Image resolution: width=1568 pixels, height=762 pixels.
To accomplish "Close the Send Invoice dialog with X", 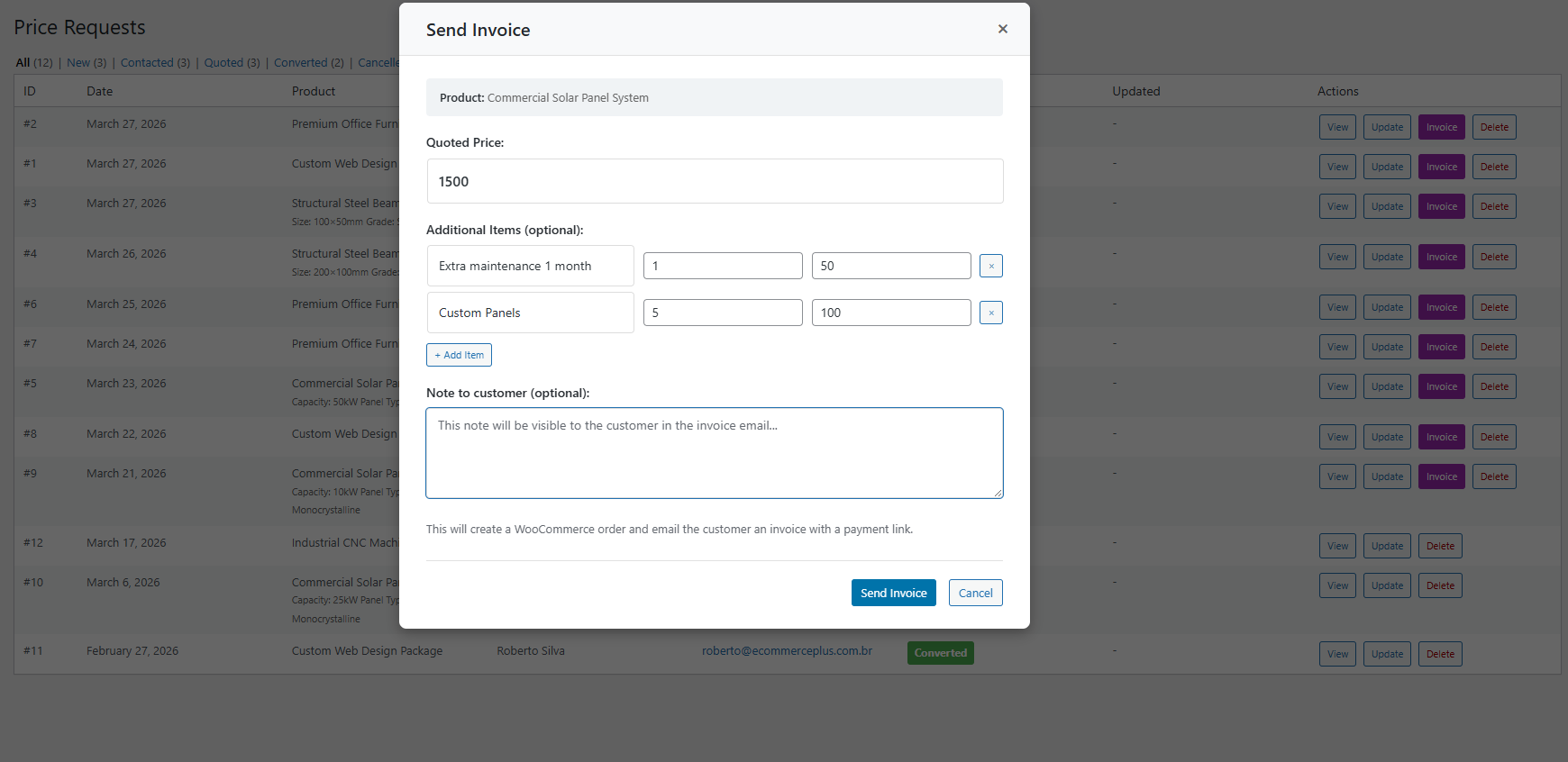I will [1002, 29].
